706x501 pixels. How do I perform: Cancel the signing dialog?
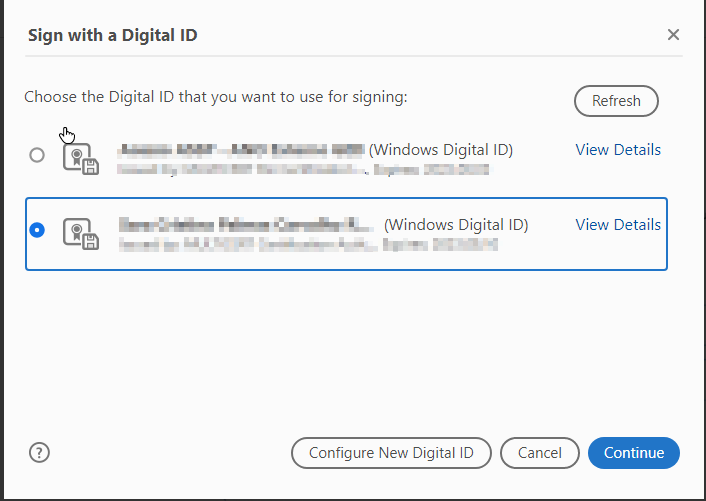539,453
